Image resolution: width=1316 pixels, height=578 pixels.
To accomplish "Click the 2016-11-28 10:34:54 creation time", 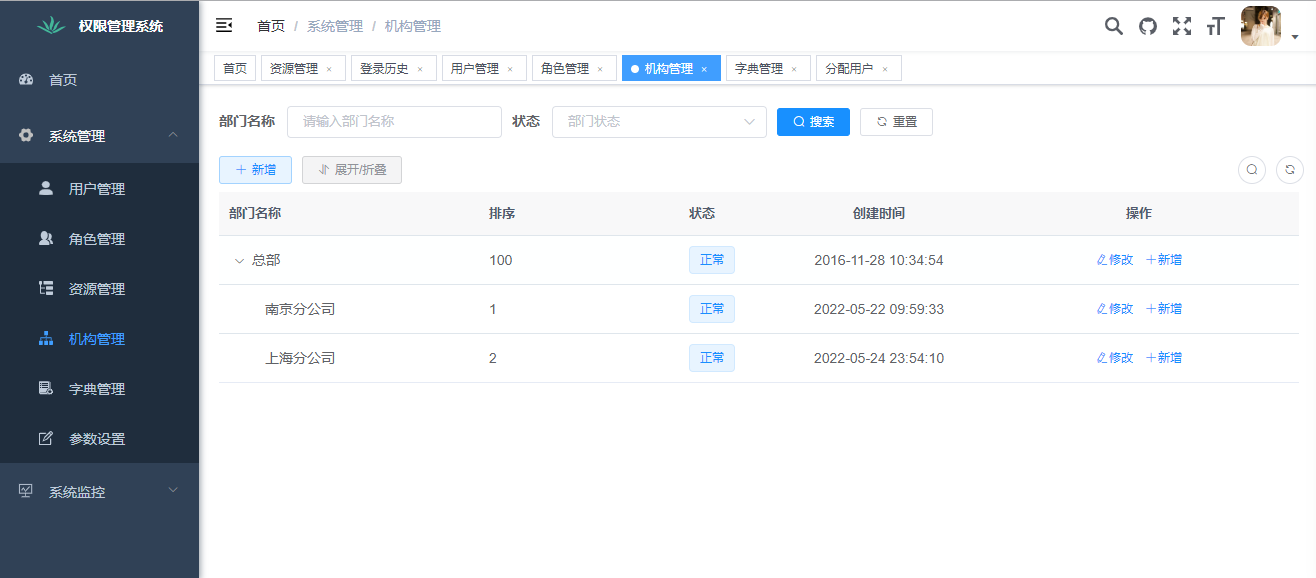I will [879, 260].
